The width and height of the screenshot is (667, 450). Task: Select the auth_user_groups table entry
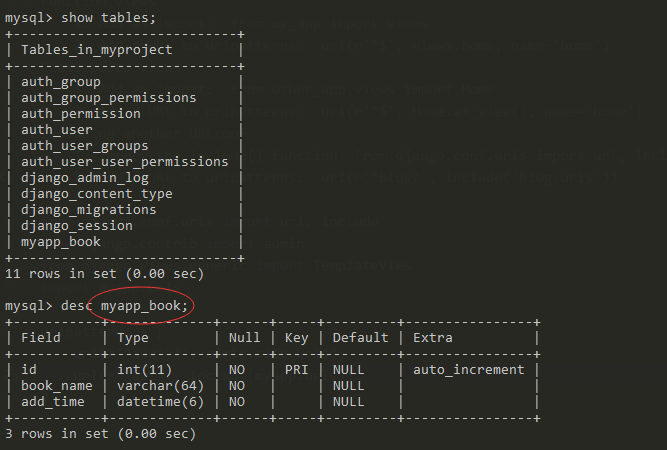(x=84, y=145)
